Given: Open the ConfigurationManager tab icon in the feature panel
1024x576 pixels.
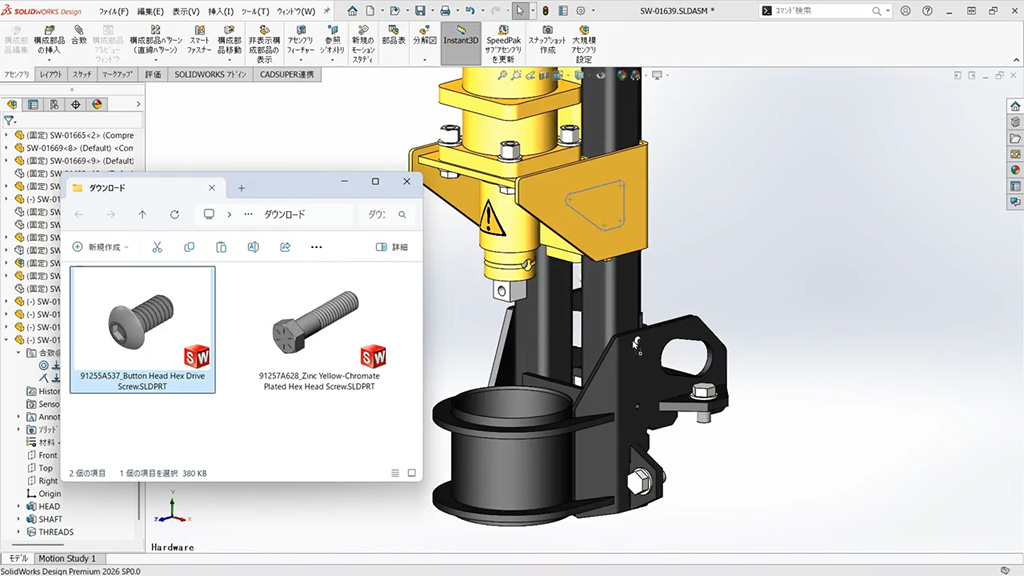Looking at the screenshot, I should pyautogui.click(x=54, y=104).
